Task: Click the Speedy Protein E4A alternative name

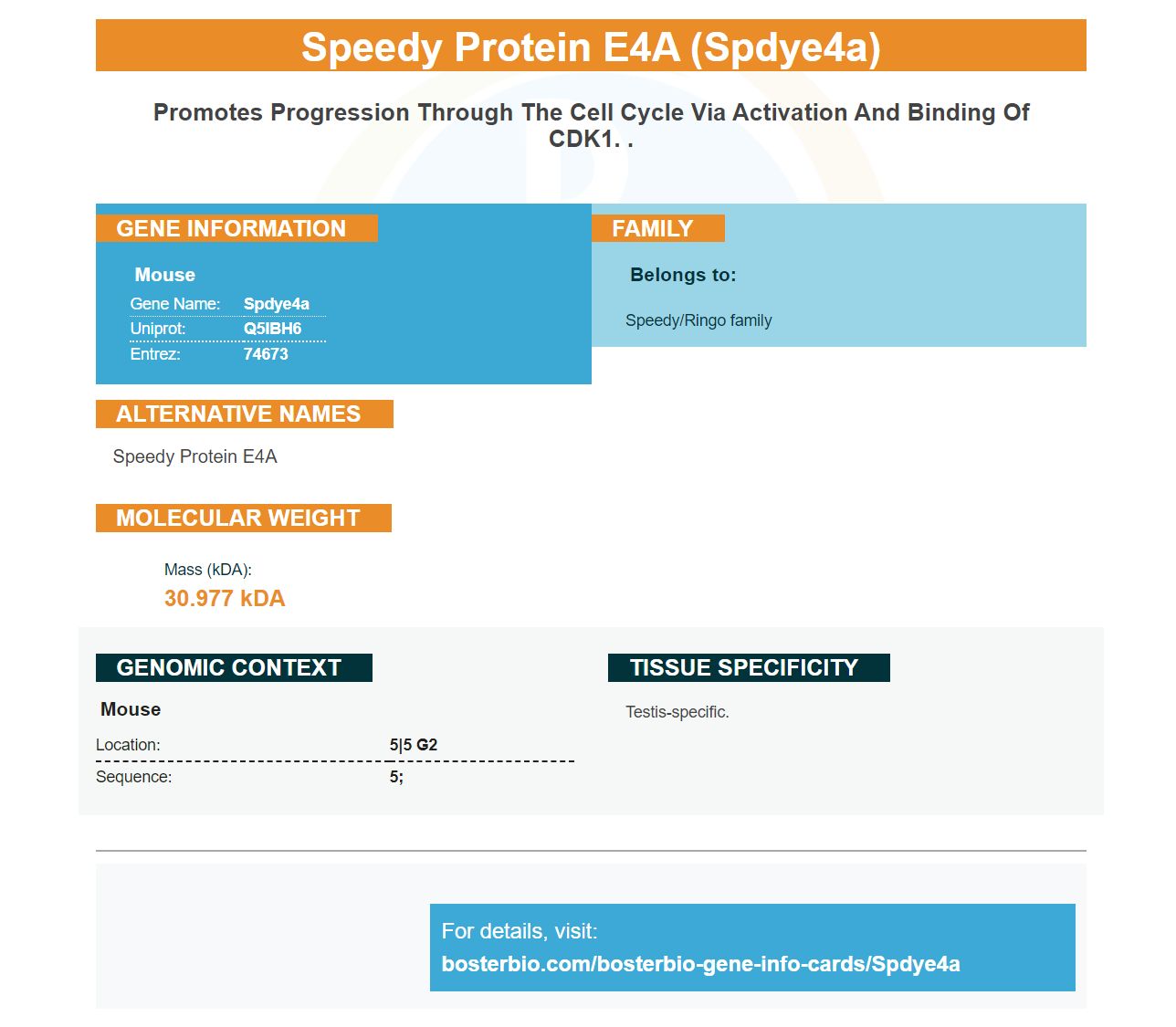Action: 194,456
